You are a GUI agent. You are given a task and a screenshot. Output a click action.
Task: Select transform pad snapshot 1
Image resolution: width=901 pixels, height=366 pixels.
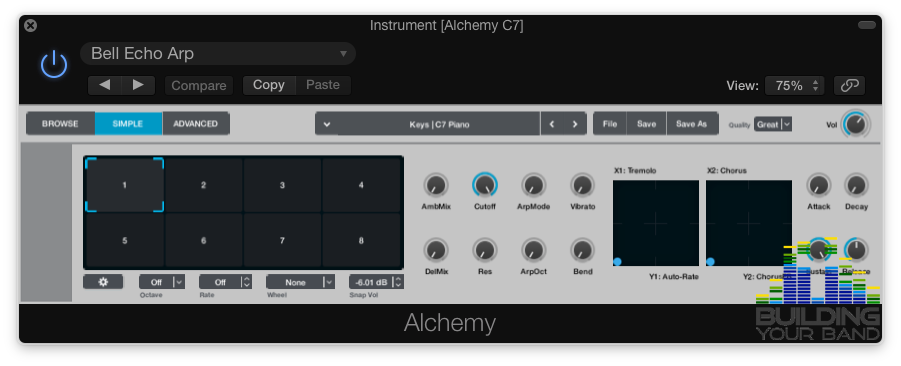pos(125,185)
